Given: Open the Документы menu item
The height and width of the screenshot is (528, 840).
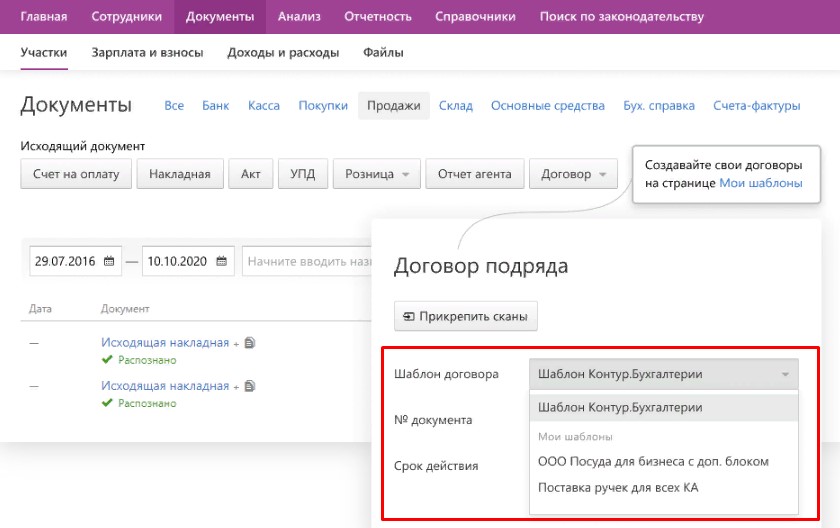Looking at the screenshot, I should click(x=220, y=17).
